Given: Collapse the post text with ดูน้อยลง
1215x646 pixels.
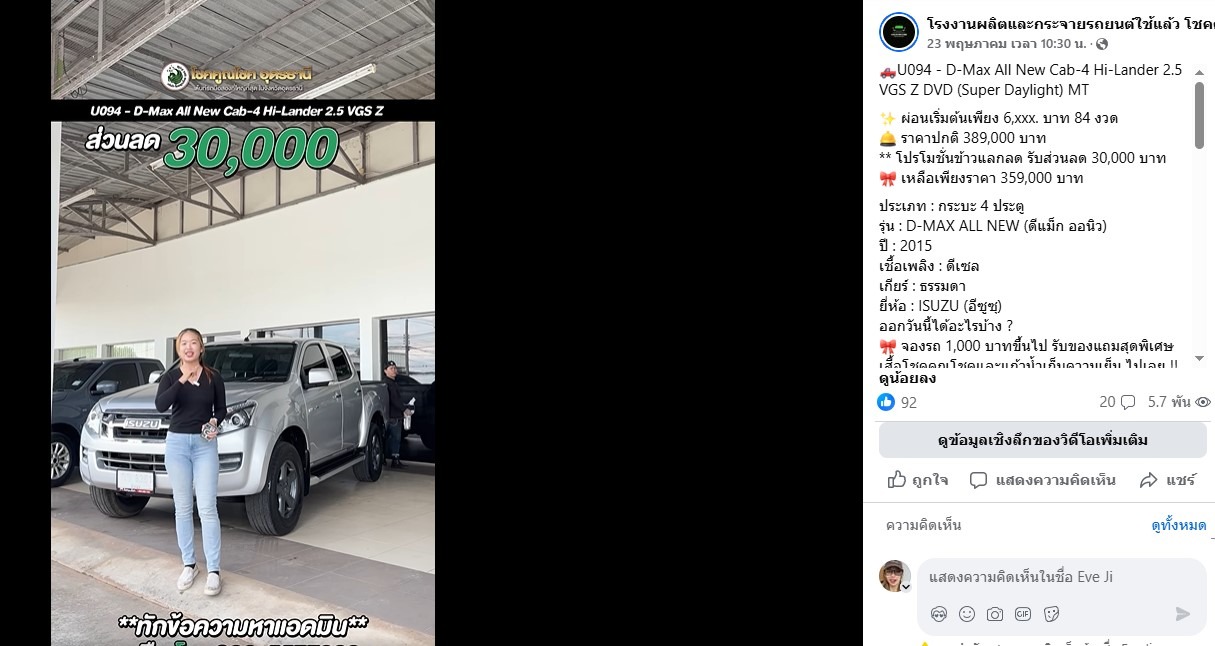Looking at the screenshot, I should click(907, 378).
